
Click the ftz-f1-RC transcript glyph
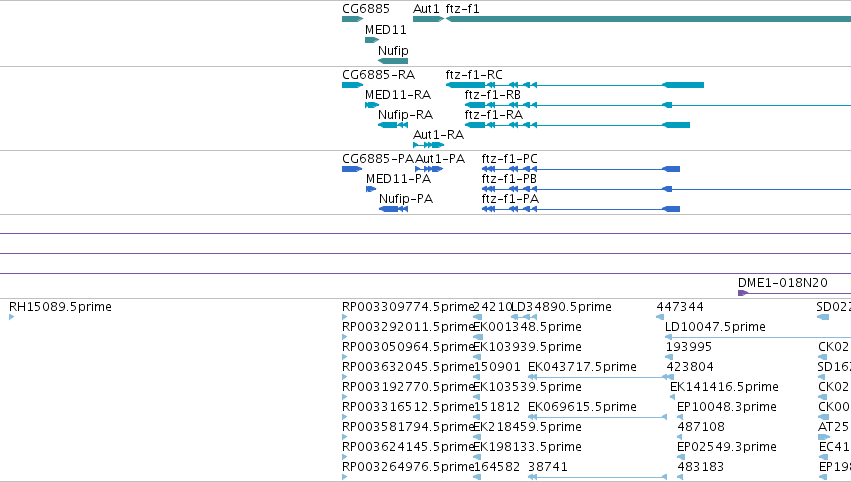[x=575, y=85]
